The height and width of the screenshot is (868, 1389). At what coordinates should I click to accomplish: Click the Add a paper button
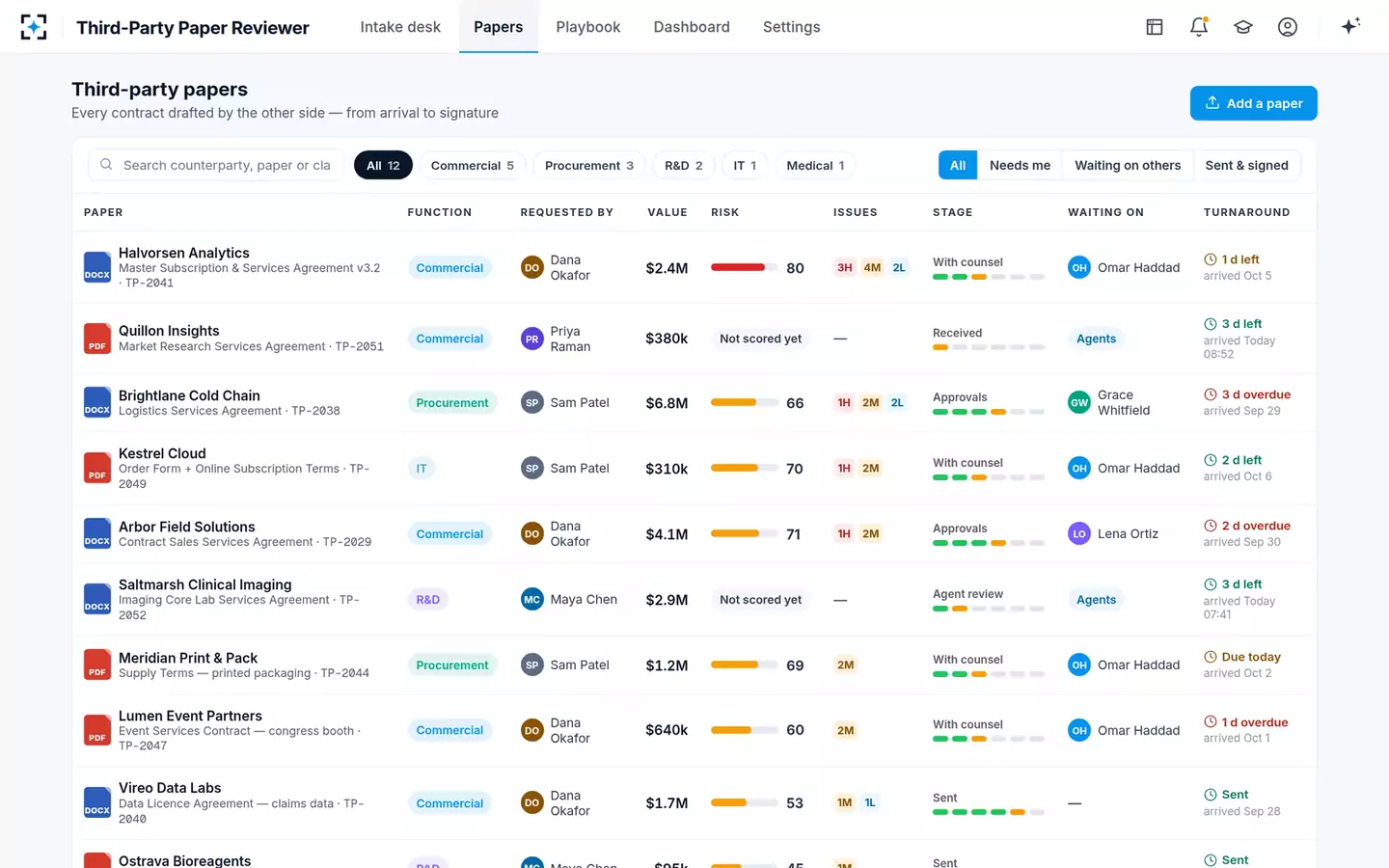click(x=1254, y=103)
